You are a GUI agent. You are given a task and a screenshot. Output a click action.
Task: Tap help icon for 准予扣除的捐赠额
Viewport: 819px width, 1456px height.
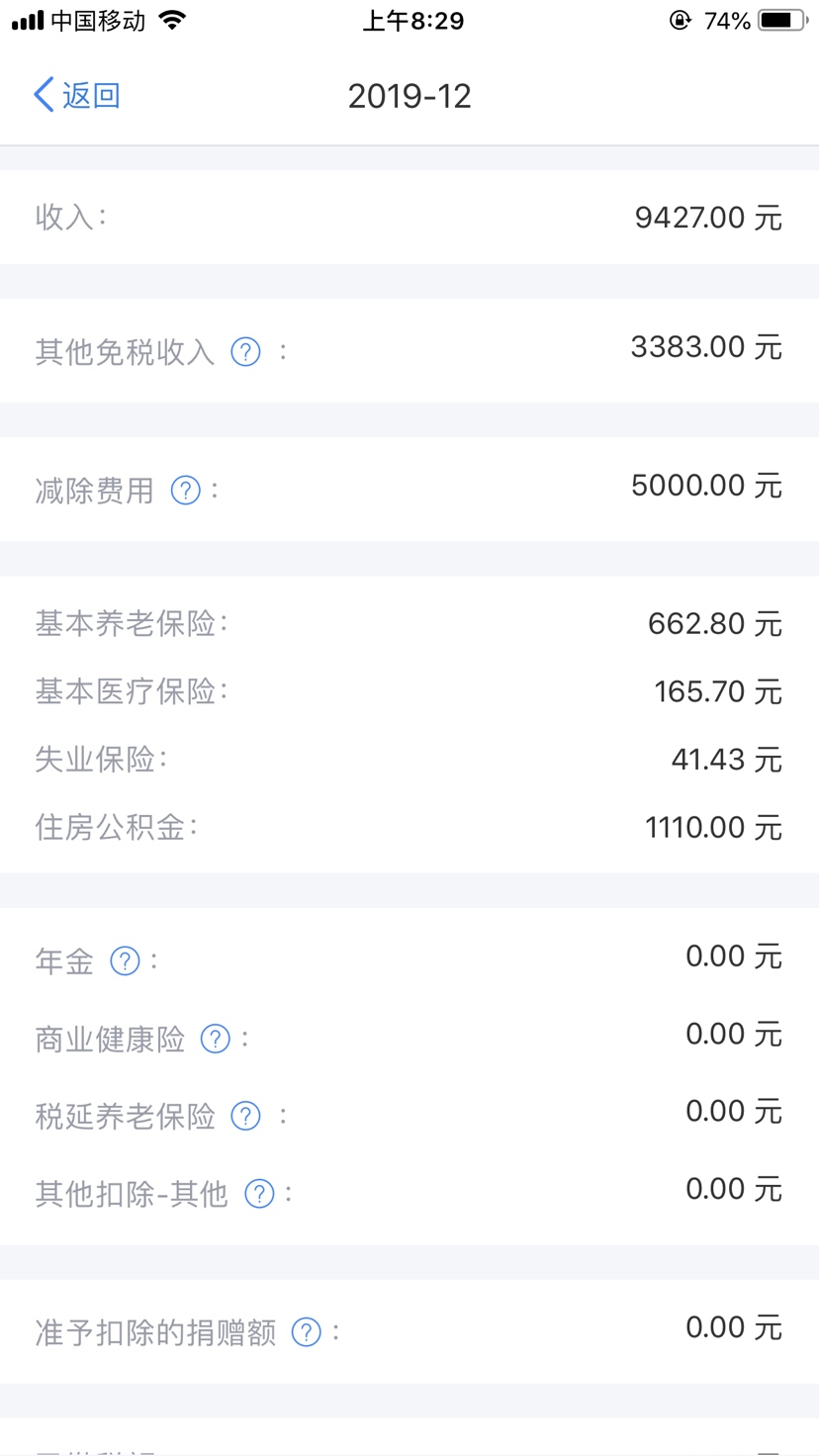(x=307, y=1332)
